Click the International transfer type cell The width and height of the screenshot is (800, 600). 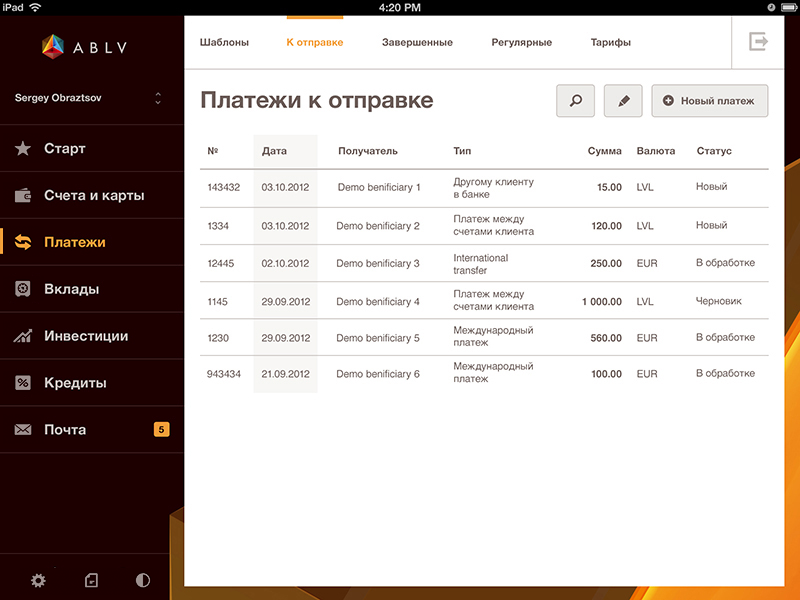pyautogui.click(x=481, y=264)
